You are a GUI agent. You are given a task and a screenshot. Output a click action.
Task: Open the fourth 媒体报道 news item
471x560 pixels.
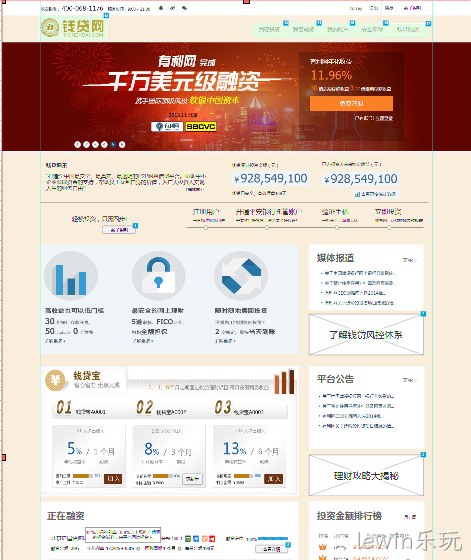pos(359,303)
